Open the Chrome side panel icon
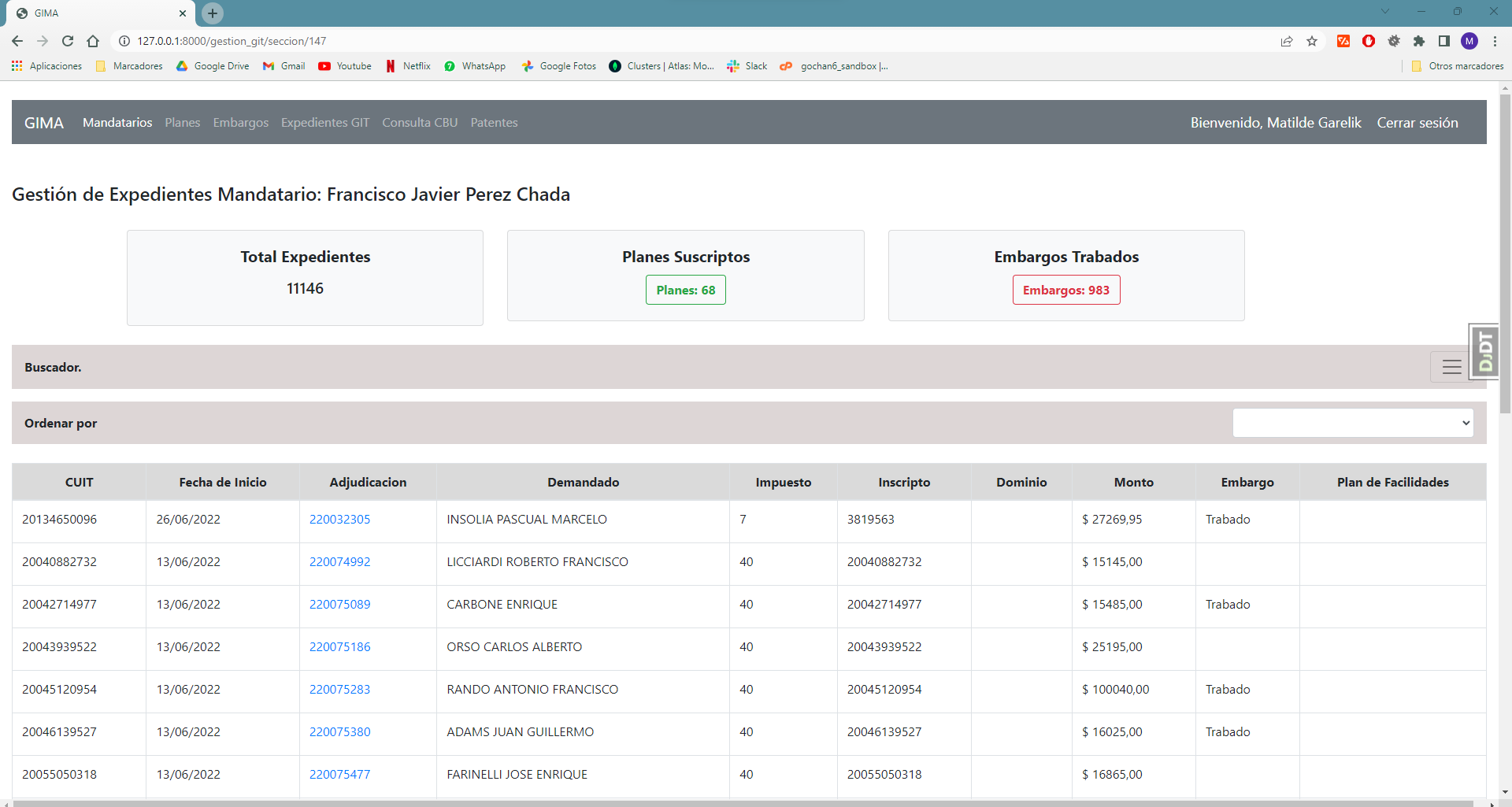Viewport: 1512px width, 807px height. (x=1444, y=41)
